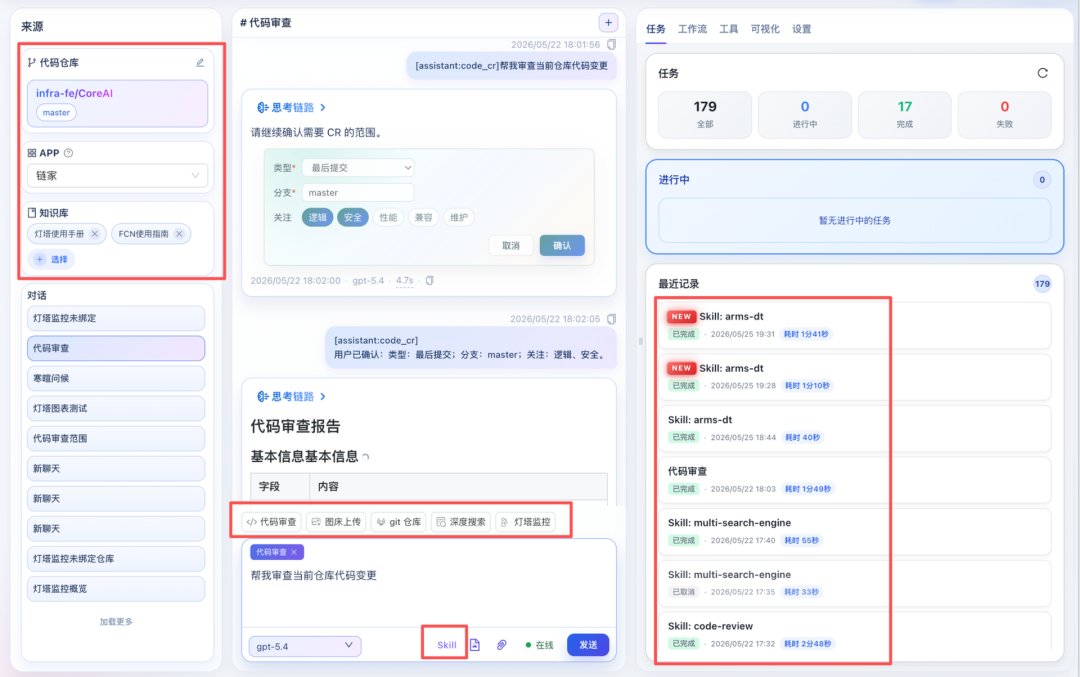Open 代码审查 record from 18:03
The image size is (1080, 677).
coord(855,480)
